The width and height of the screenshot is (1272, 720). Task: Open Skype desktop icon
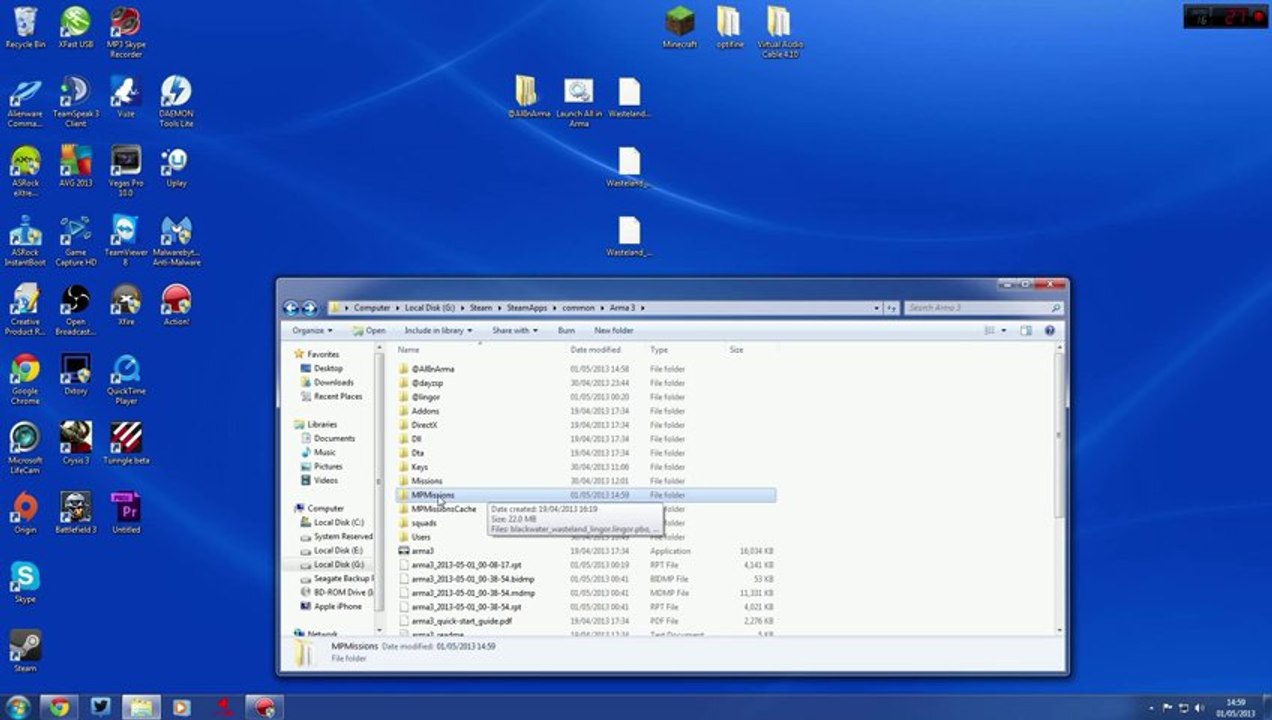(x=25, y=582)
